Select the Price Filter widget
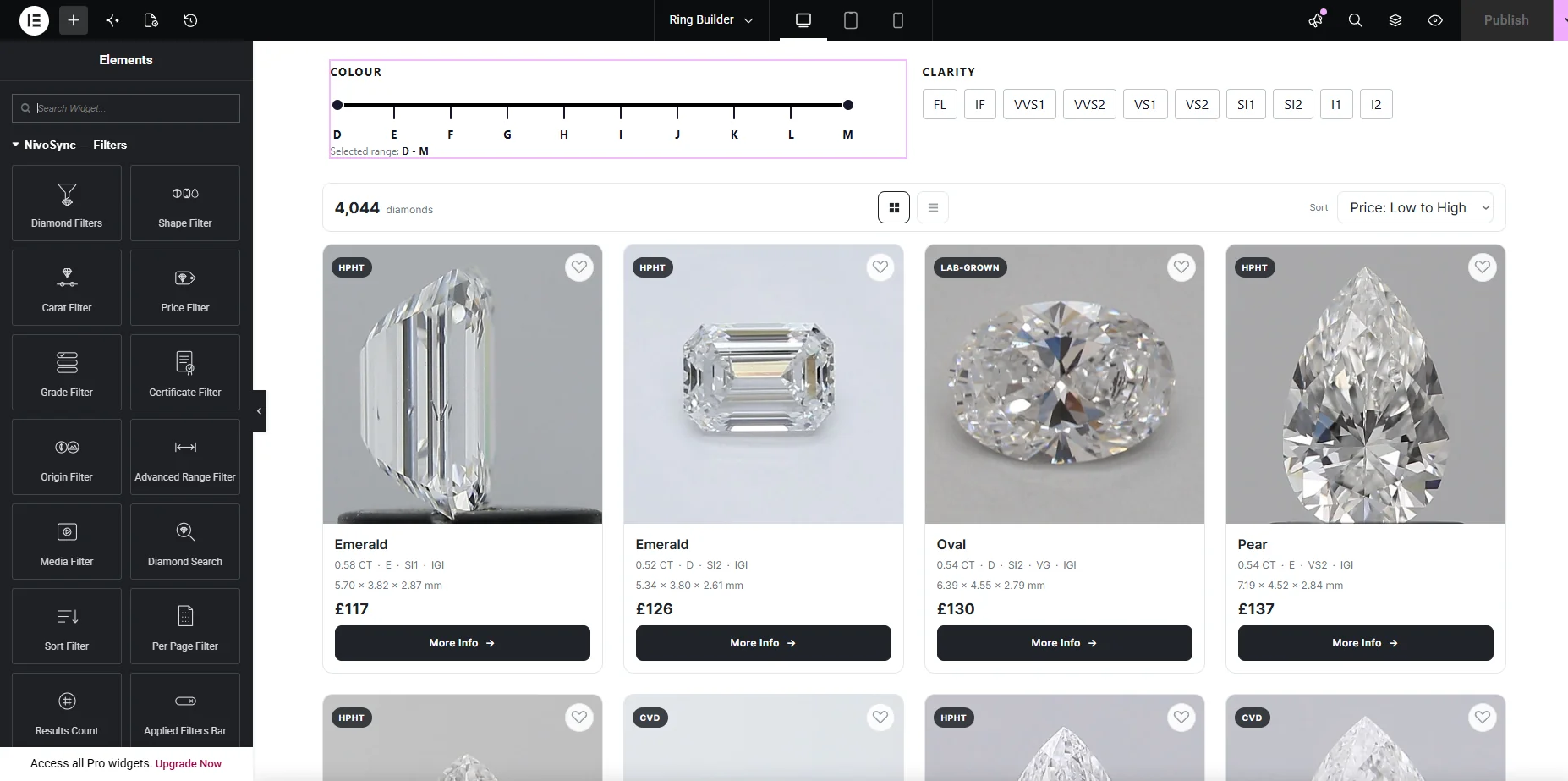The height and width of the screenshot is (781, 1568). (185, 288)
